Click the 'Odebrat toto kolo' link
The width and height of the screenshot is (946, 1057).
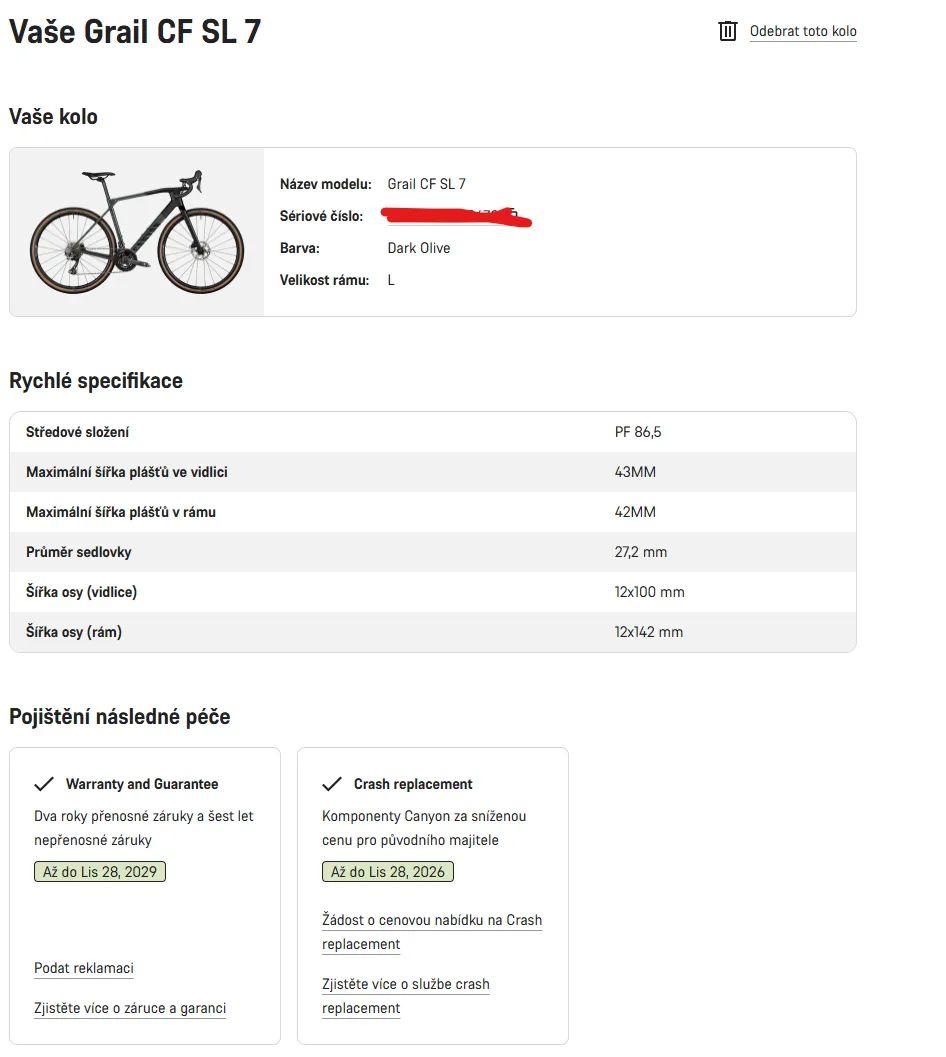pyautogui.click(x=803, y=32)
